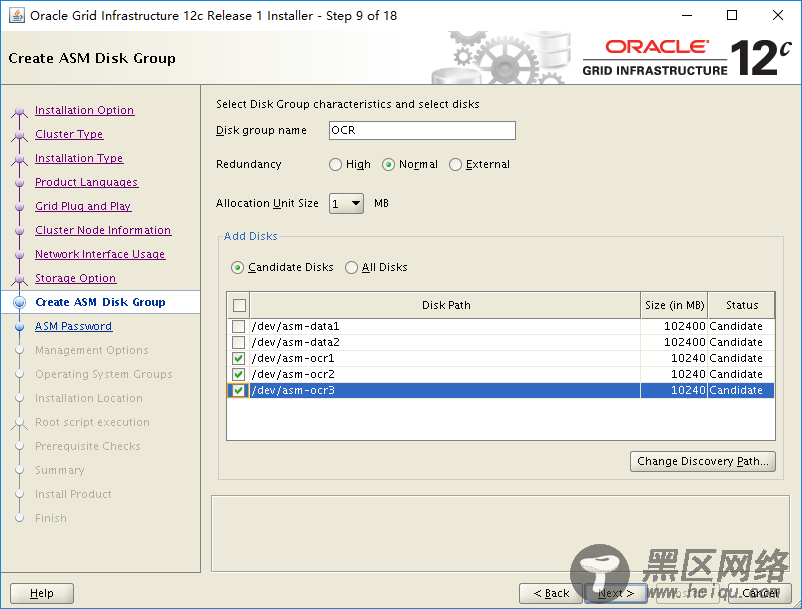This screenshot has height=609, width=802.
Task: Close the installer window
Action: point(778,15)
